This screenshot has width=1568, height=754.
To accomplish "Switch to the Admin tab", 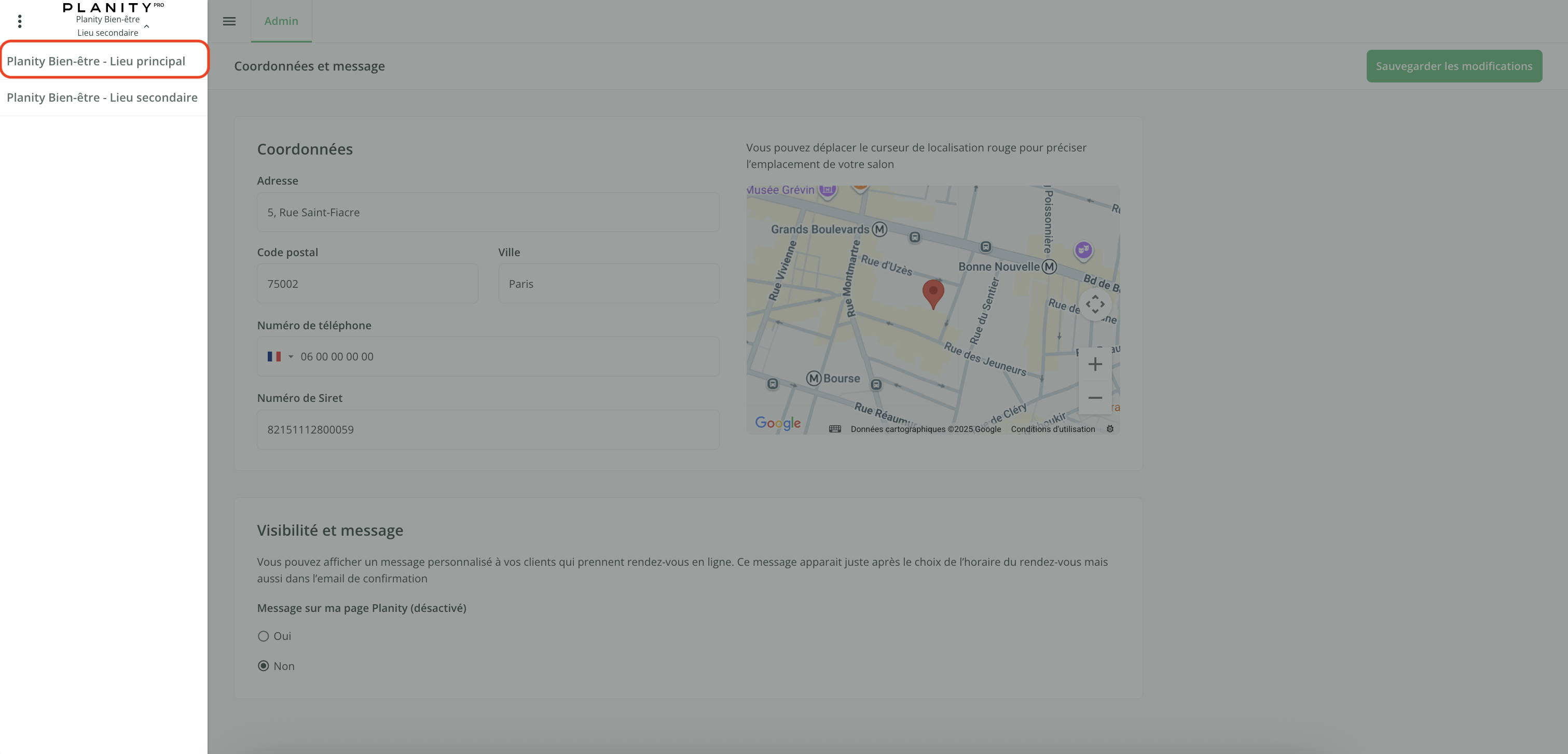I will [281, 21].
